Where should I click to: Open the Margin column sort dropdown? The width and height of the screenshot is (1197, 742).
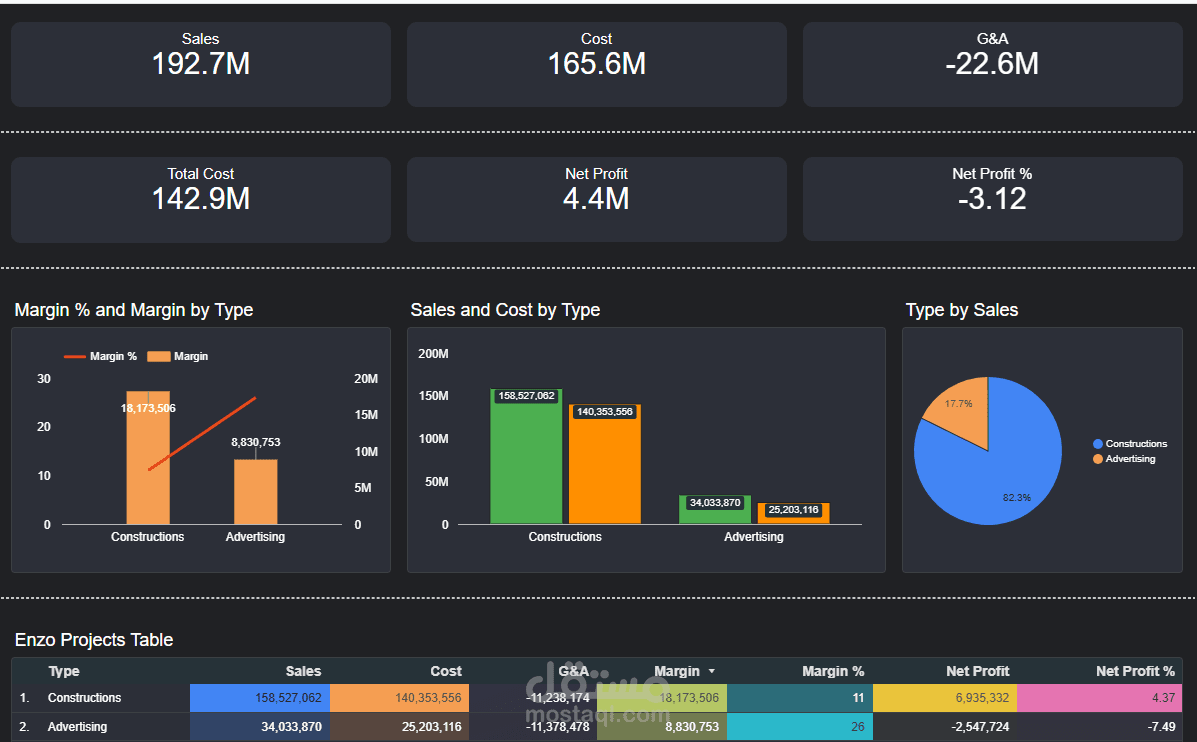(x=711, y=671)
